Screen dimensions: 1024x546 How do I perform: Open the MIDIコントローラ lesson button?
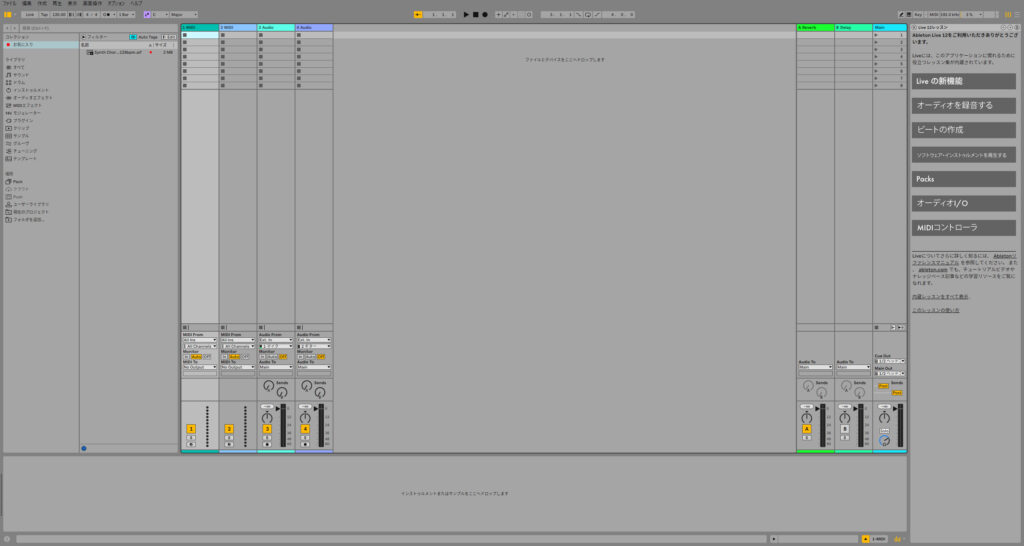point(963,227)
